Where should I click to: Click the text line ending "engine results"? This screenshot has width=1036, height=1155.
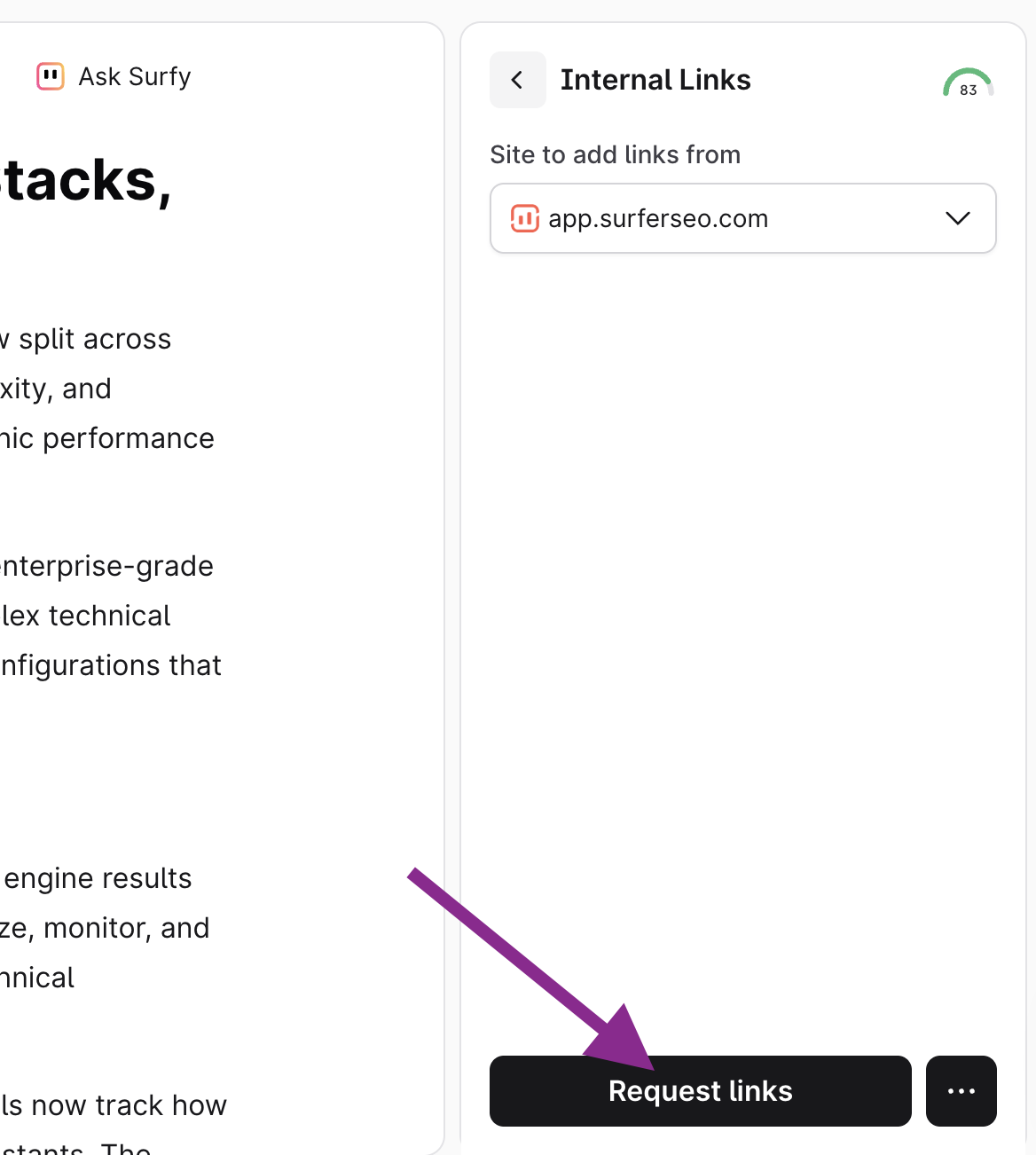[x=98, y=878]
